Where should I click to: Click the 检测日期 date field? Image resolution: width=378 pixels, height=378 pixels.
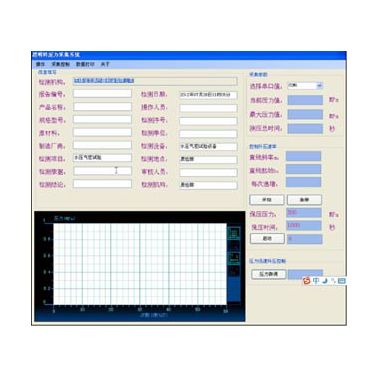click(208, 95)
